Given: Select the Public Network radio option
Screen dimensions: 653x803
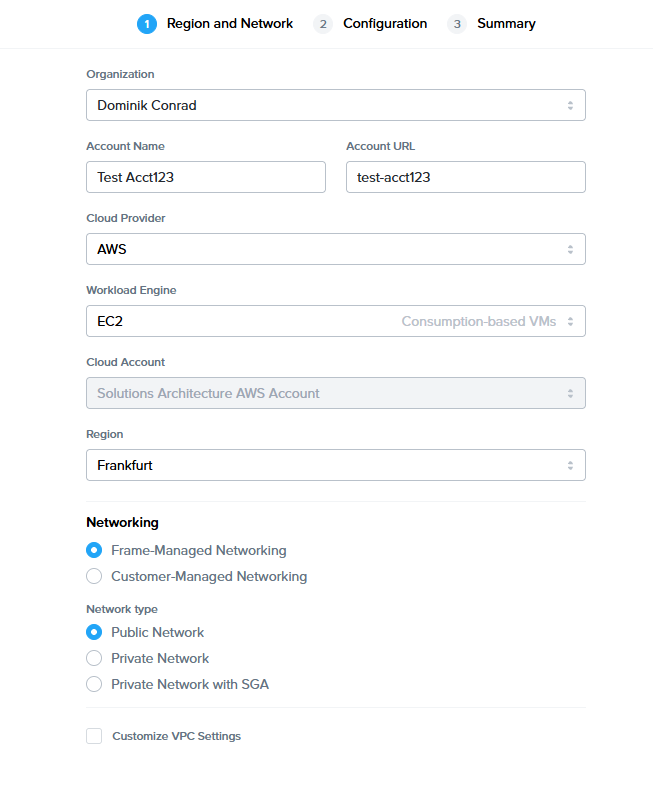Looking at the screenshot, I should coord(94,632).
